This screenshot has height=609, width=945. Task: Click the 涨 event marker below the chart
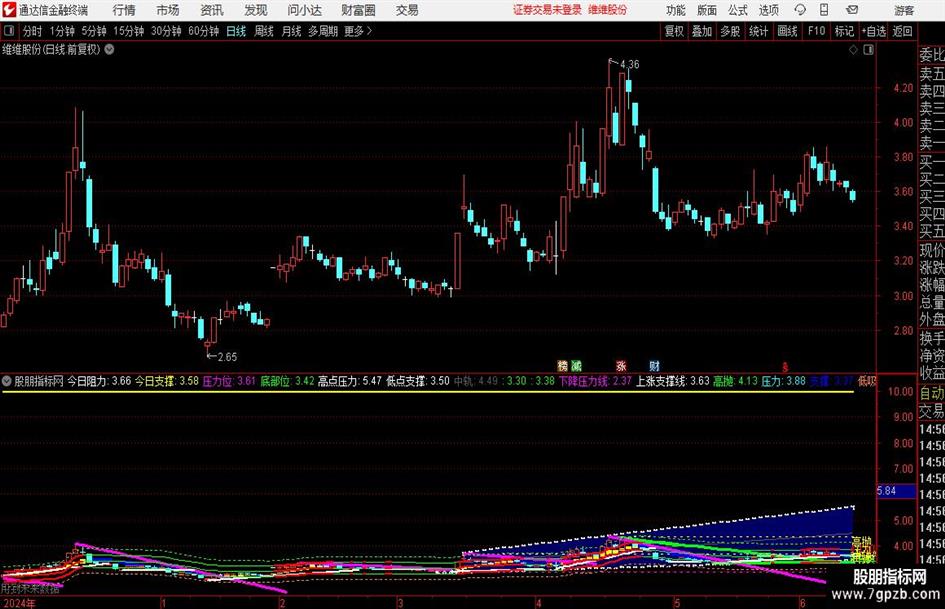pos(621,365)
